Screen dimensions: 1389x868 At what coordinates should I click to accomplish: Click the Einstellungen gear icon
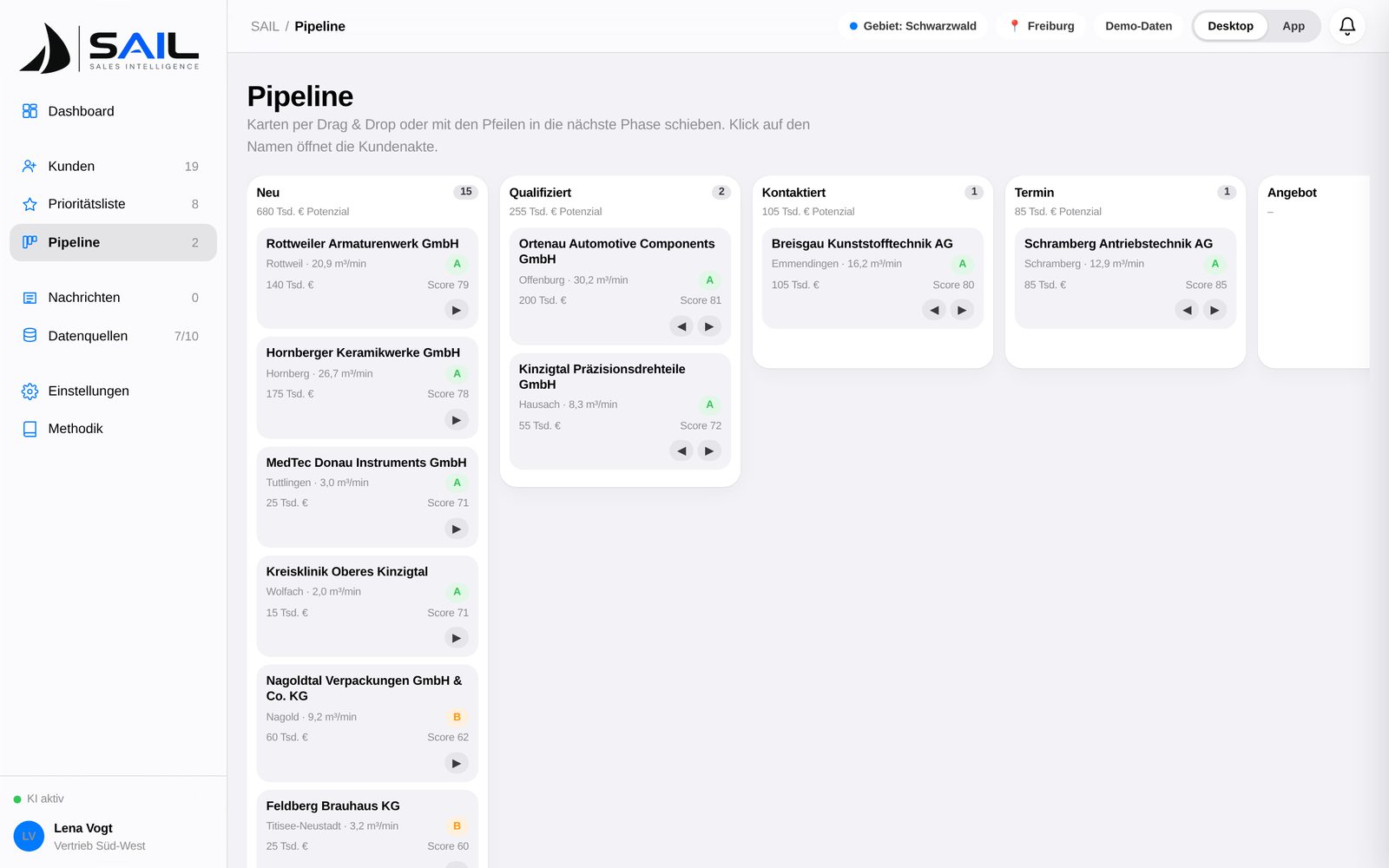pos(30,391)
